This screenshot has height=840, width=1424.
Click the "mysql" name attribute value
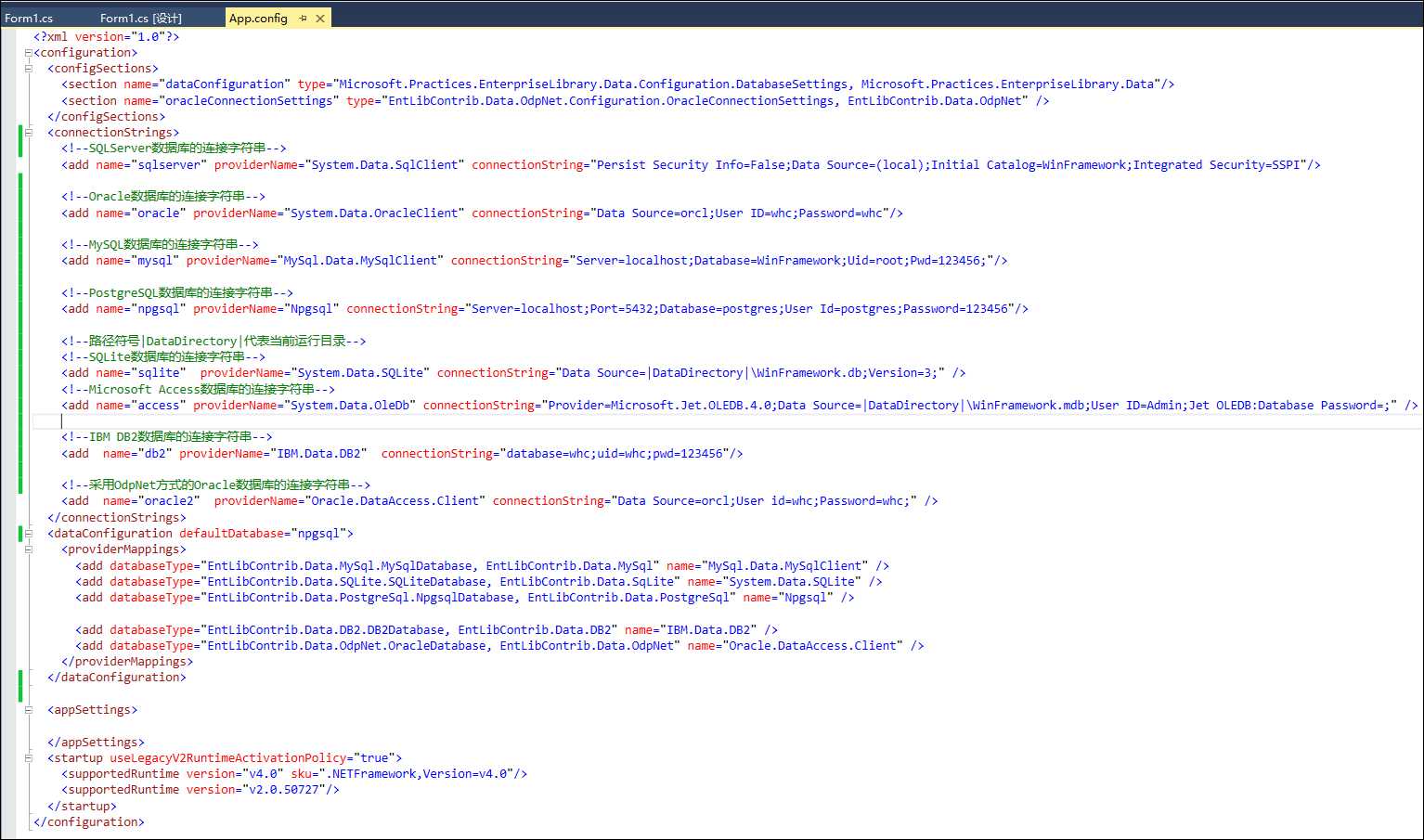tap(154, 261)
